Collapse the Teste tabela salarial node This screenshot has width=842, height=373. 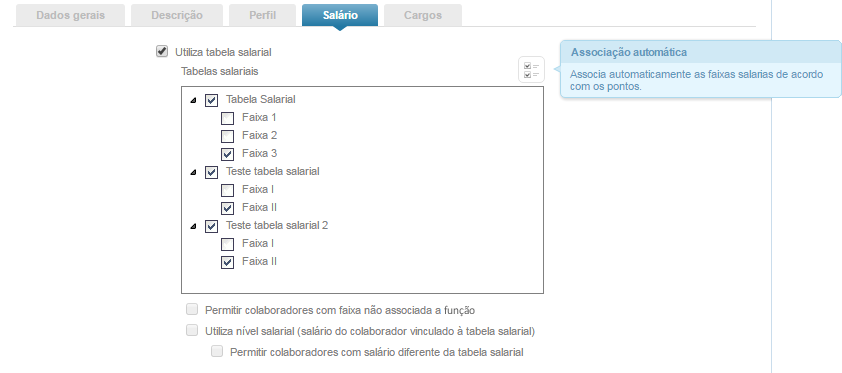(x=193, y=172)
